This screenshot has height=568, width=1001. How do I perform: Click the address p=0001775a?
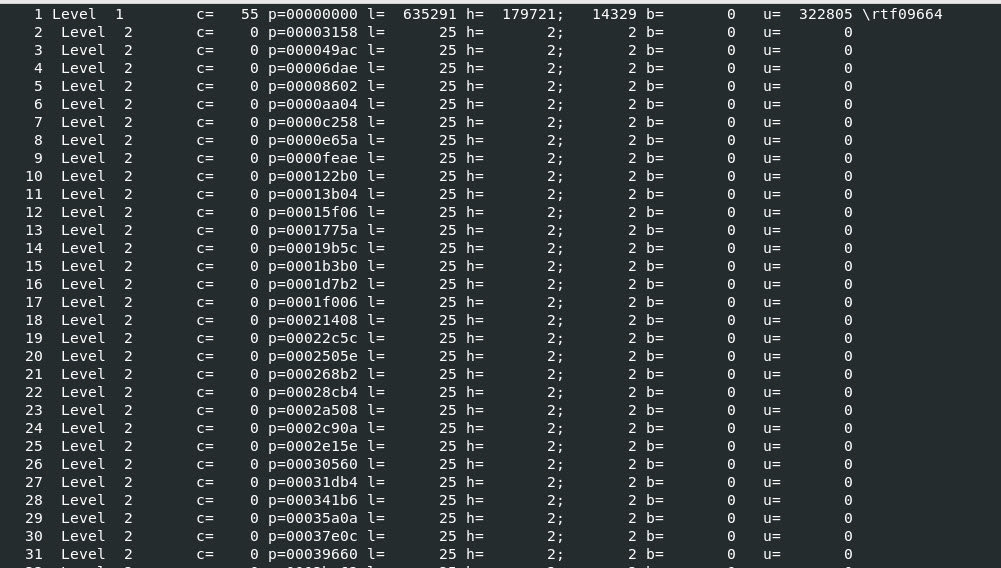pyautogui.click(x=312, y=230)
